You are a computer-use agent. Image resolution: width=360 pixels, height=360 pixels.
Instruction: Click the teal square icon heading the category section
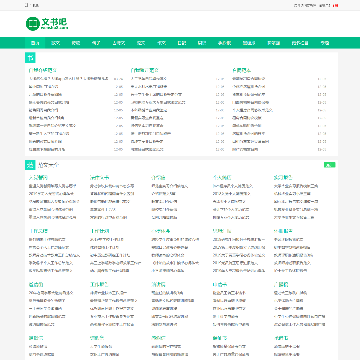click(x=30, y=165)
